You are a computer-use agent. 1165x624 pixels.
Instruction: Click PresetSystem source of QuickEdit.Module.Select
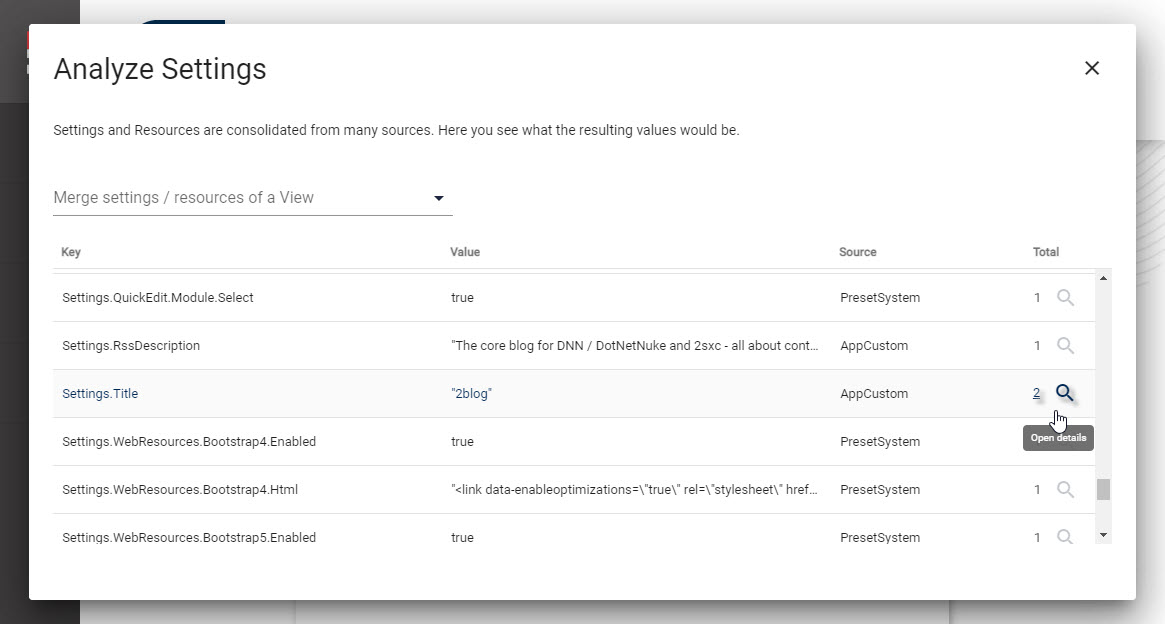click(x=880, y=298)
